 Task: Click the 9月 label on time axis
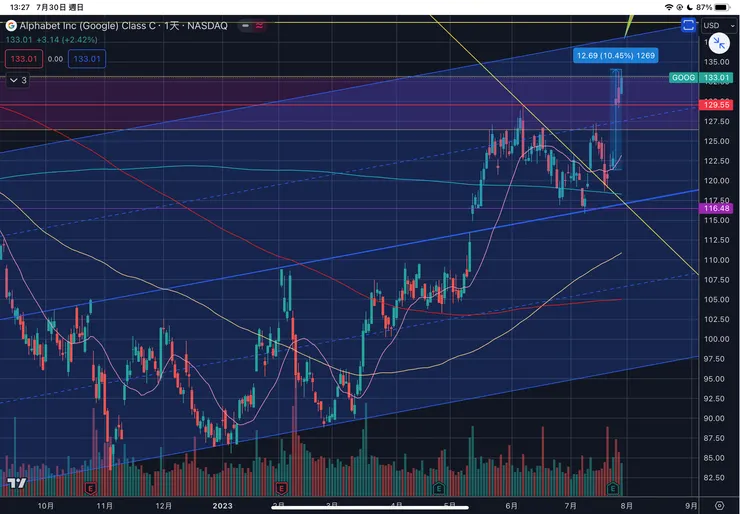pos(690,506)
